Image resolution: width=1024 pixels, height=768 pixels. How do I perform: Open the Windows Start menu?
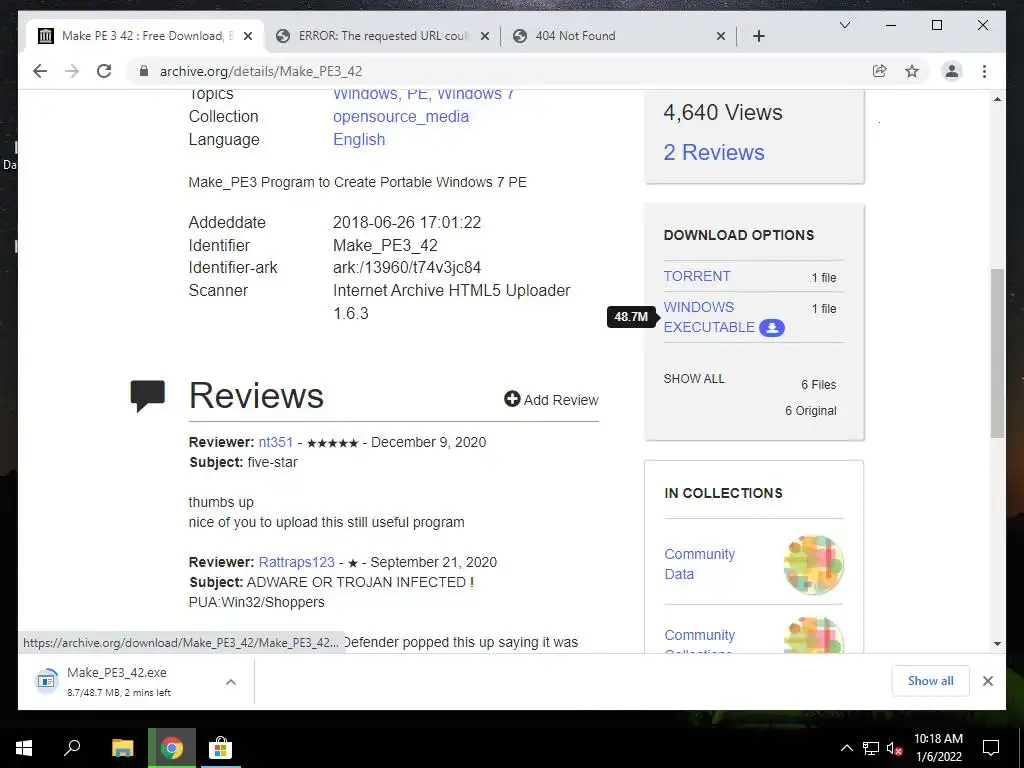coord(24,748)
